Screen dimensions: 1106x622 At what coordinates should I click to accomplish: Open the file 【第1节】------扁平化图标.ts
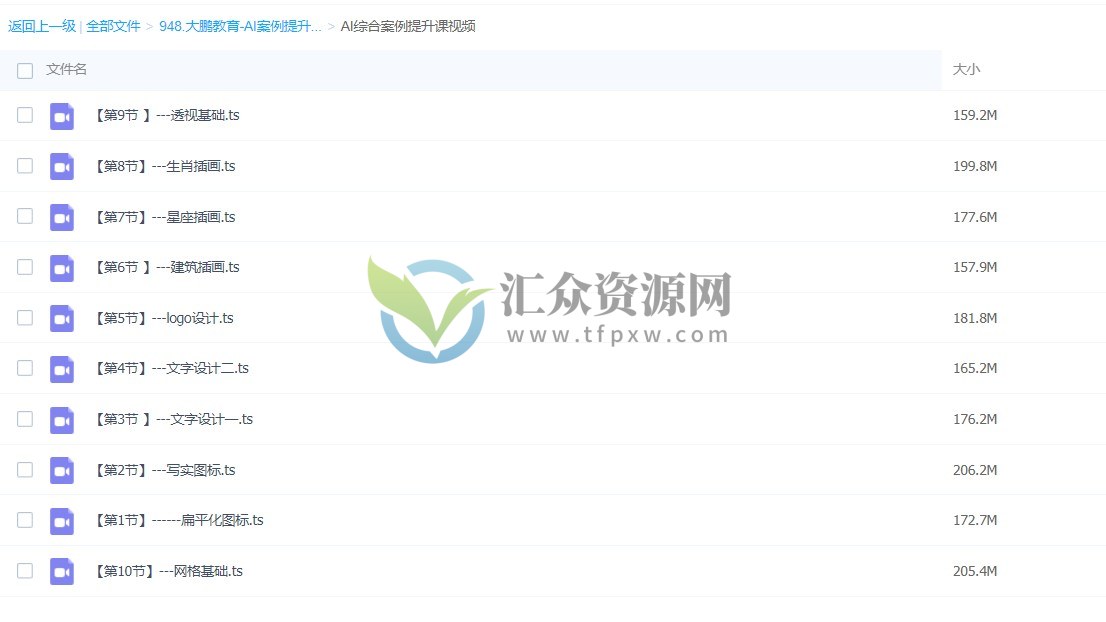[x=180, y=520]
